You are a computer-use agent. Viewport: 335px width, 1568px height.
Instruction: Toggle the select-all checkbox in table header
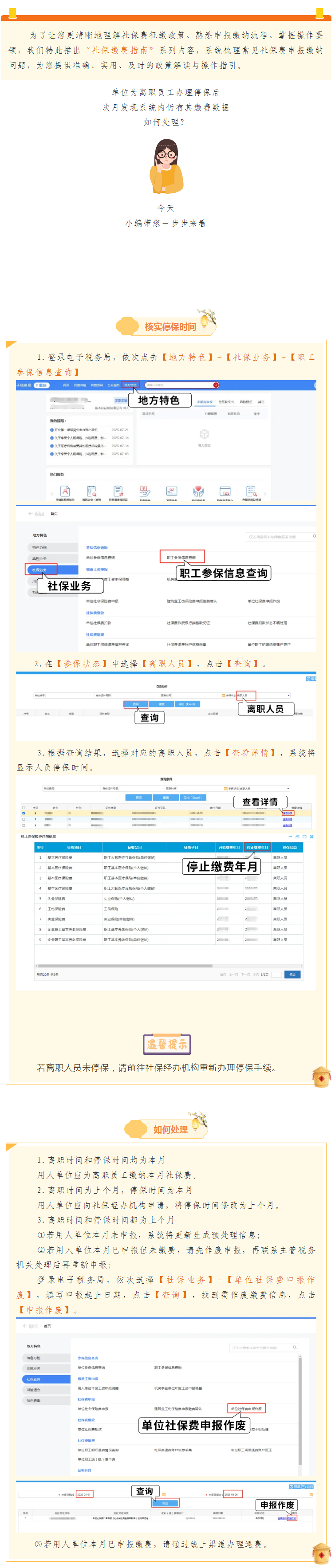24,807
